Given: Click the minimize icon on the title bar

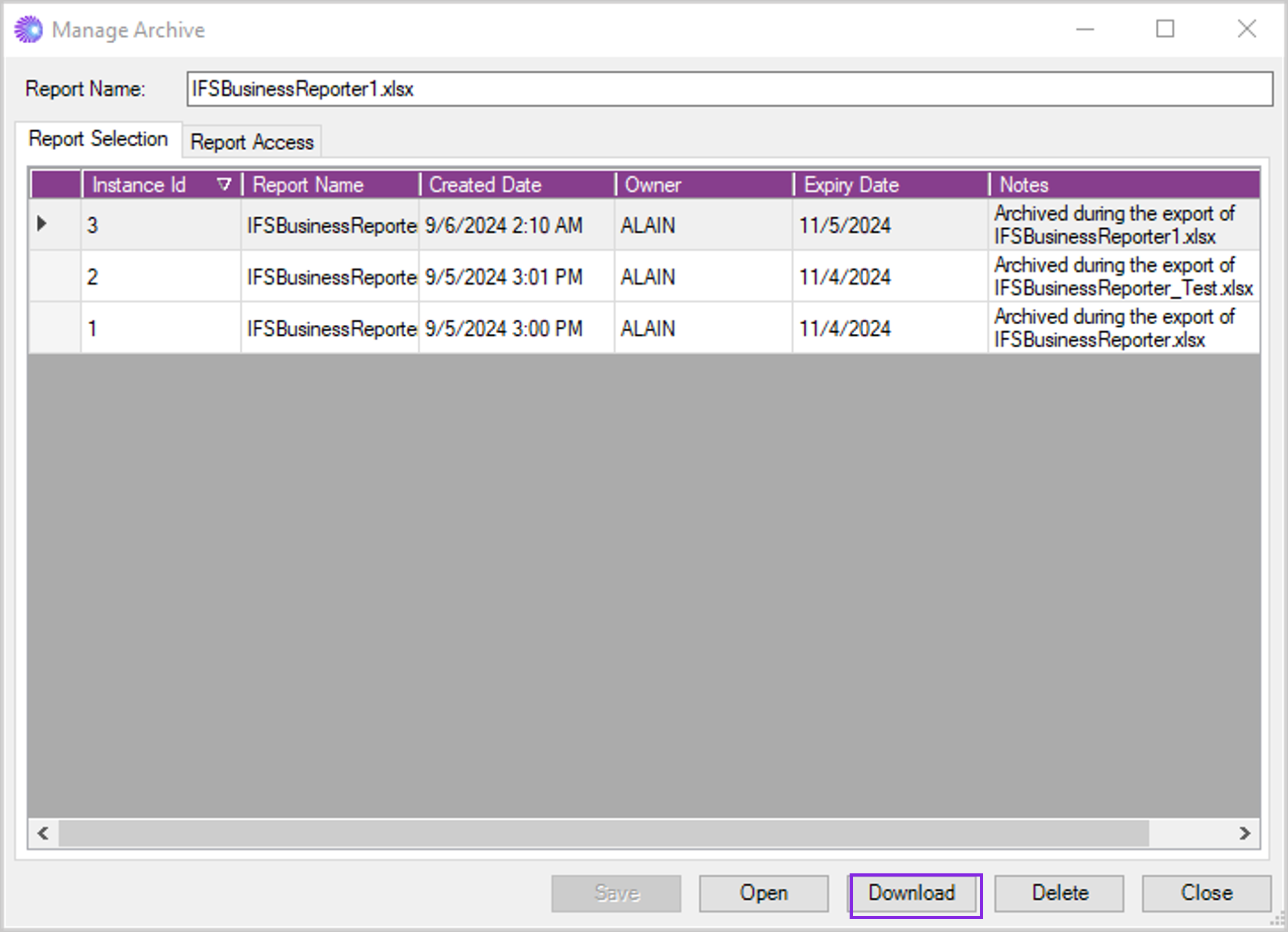Looking at the screenshot, I should click(1085, 29).
